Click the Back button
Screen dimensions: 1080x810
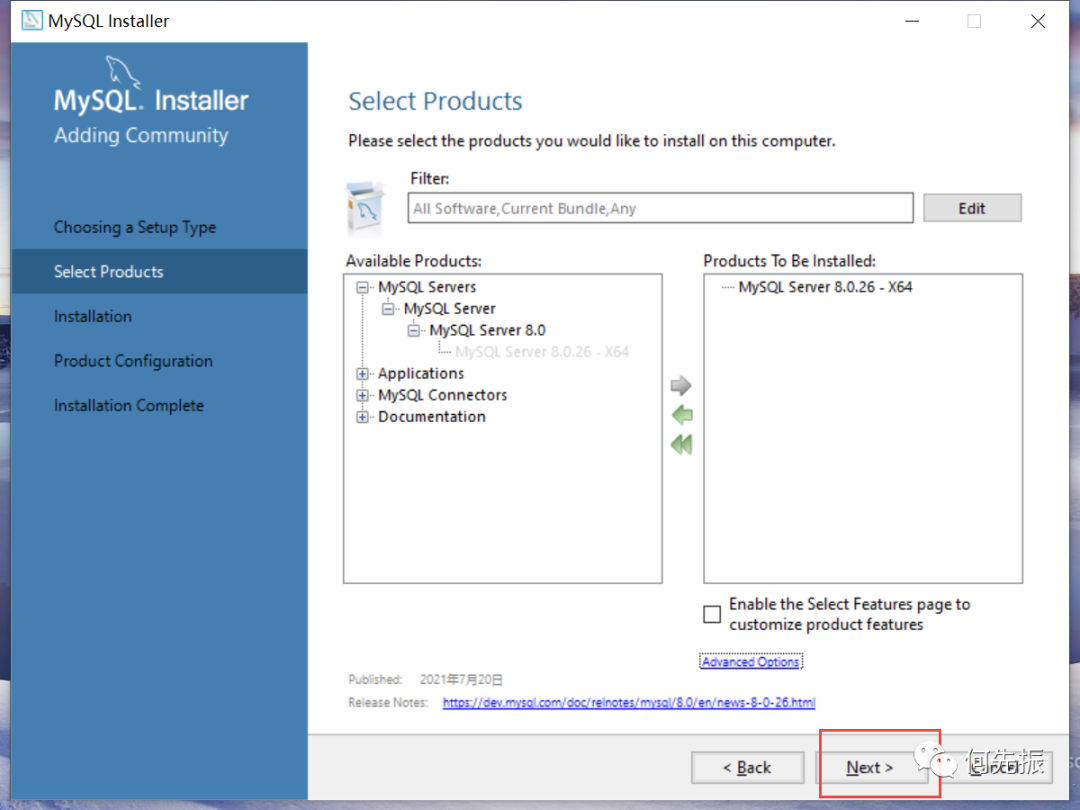click(x=747, y=767)
